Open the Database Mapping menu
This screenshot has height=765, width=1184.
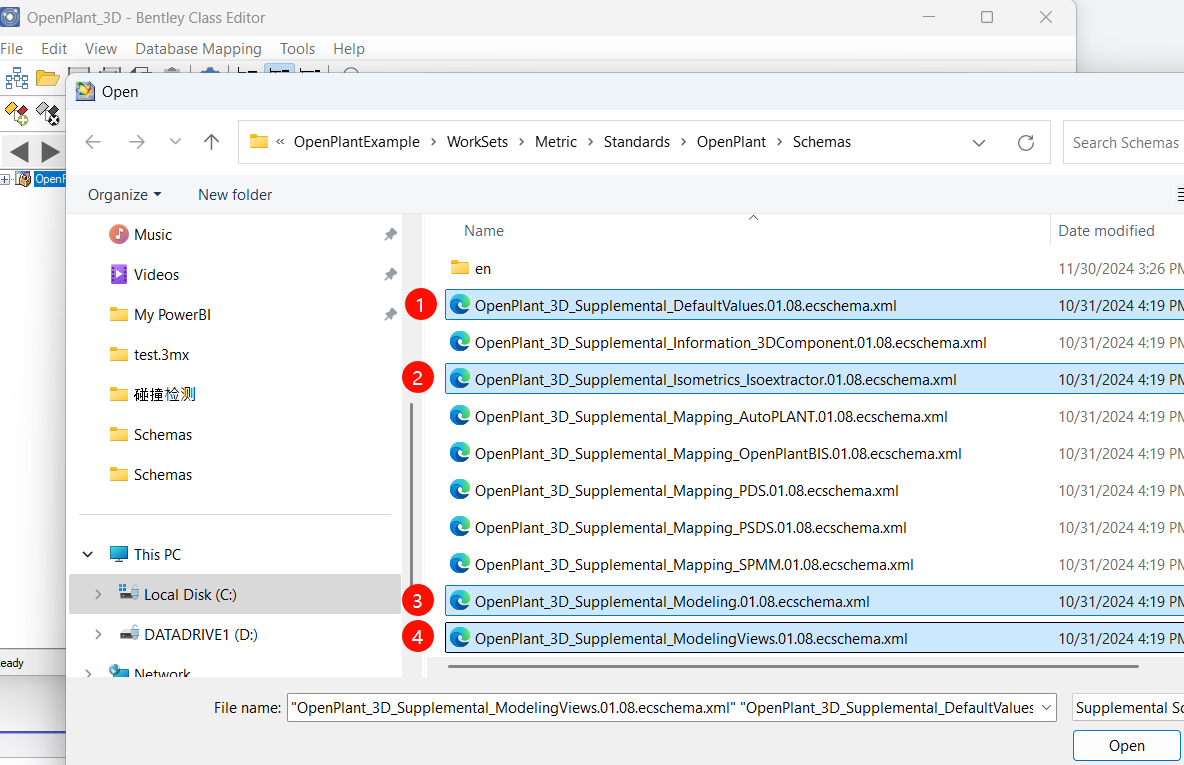[199, 48]
